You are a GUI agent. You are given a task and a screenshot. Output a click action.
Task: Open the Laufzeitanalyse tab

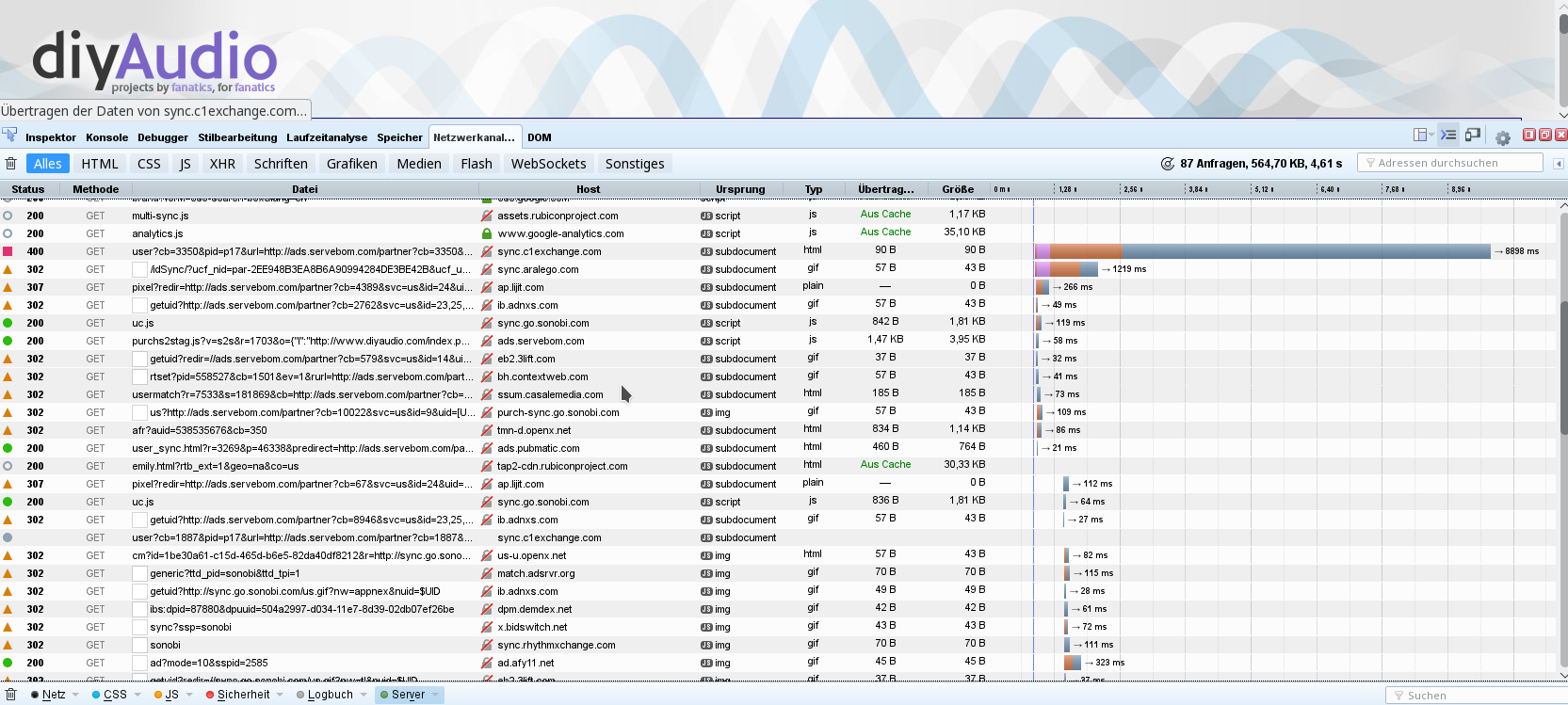tap(327, 137)
